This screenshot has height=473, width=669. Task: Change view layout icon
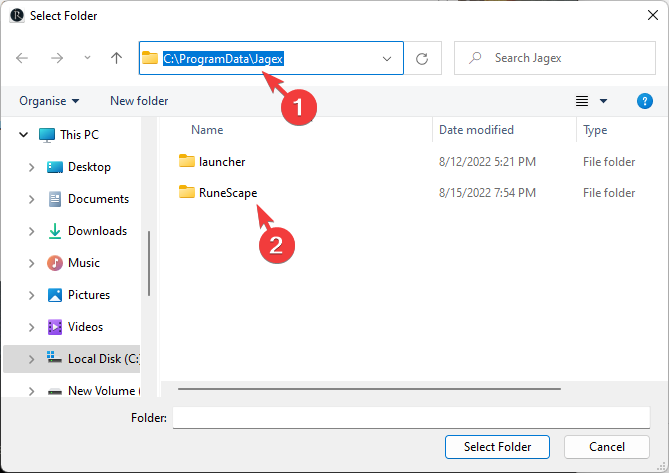582,101
